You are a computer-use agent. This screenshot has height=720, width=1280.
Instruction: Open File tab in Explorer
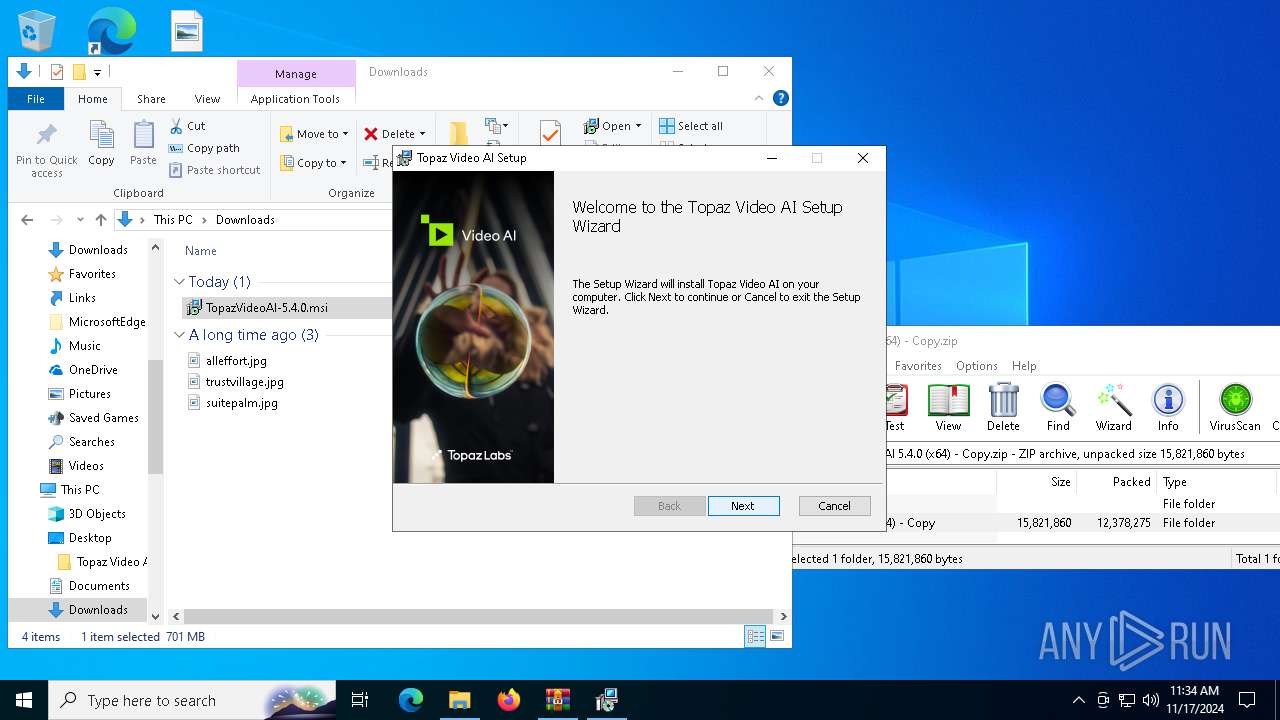tap(36, 99)
